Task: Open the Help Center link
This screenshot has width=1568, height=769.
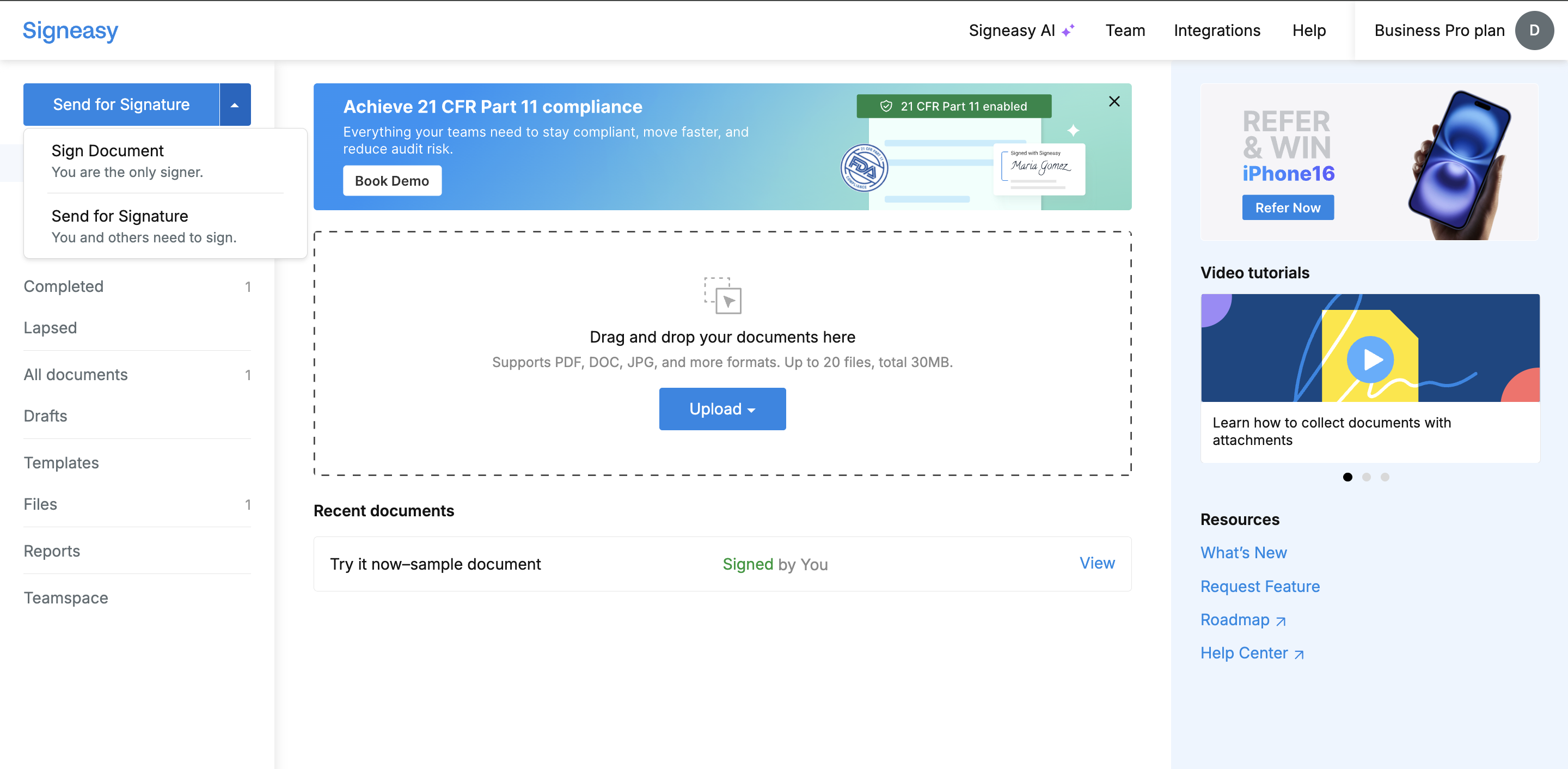Action: [1252, 654]
